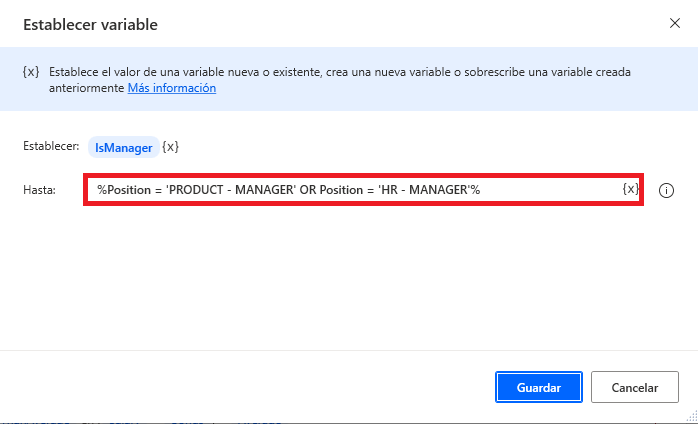
Task: Click the Hasta: field label
Action: (x=40, y=190)
